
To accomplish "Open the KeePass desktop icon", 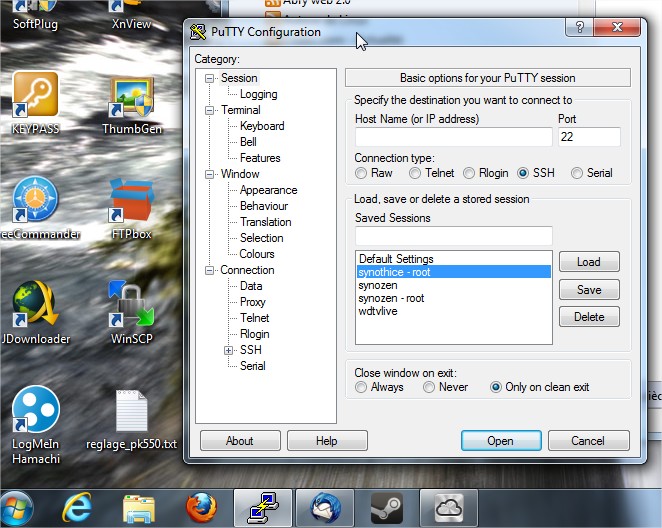I will point(35,97).
